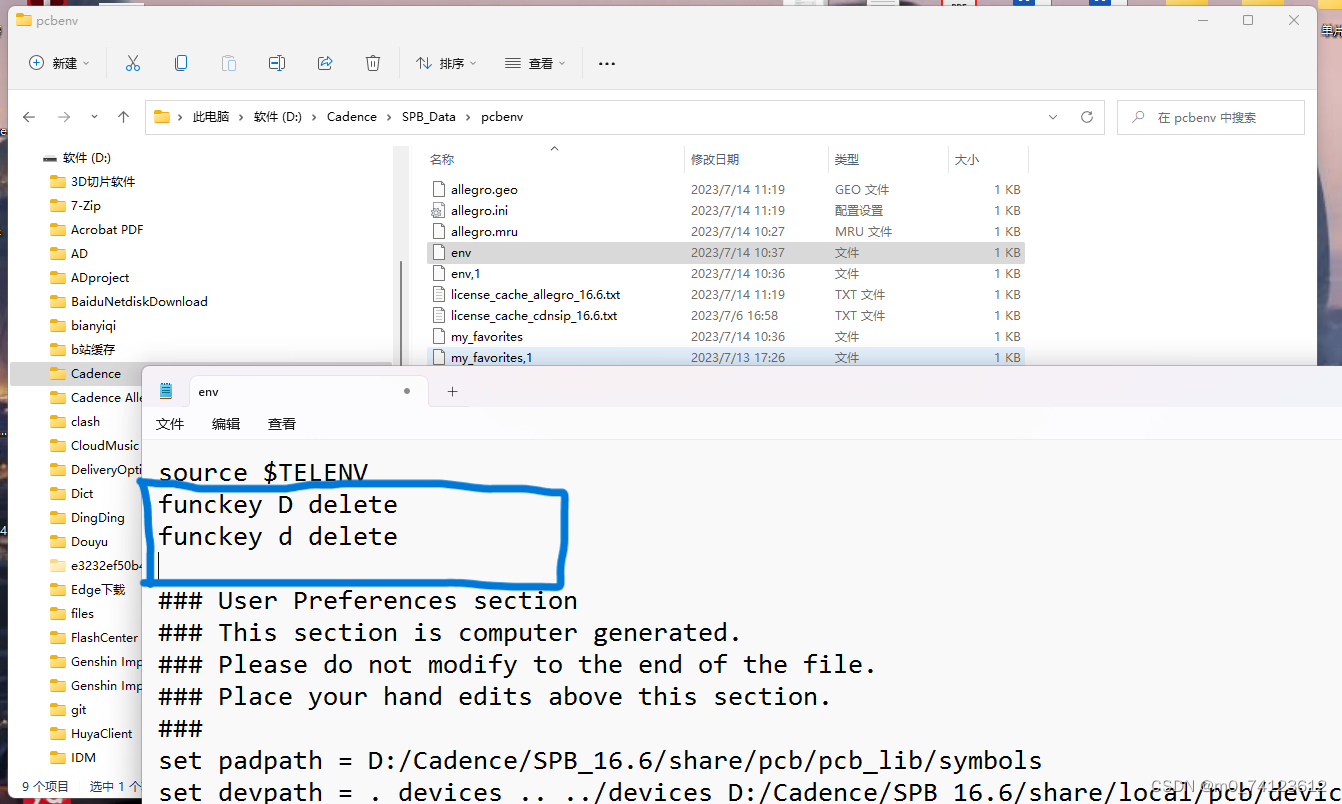Viewport: 1342px width, 804px height.
Task: Click the Rename icon in toolbar
Action: coord(277,63)
